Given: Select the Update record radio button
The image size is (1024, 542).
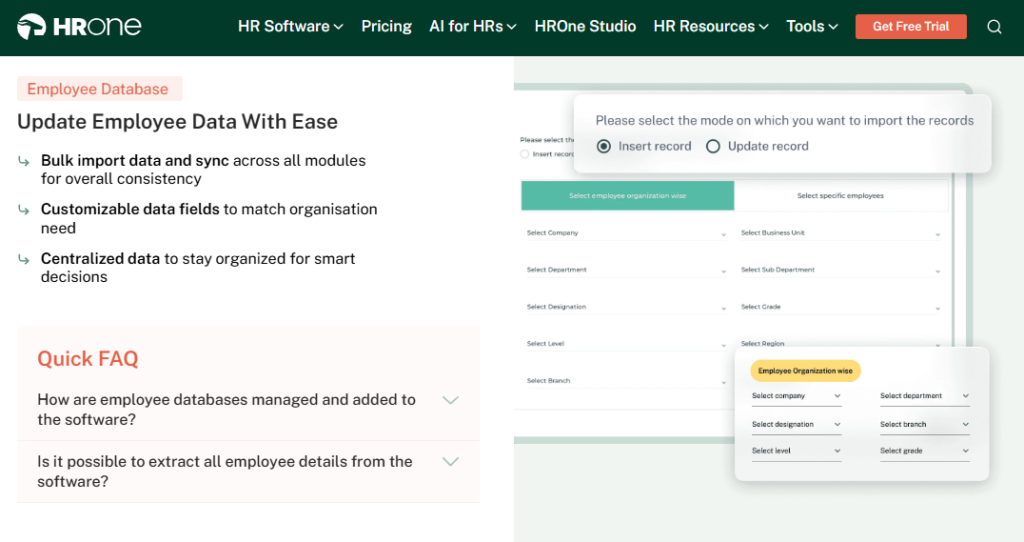Looking at the screenshot, I should pyautogui.click(x=713, y=146).
